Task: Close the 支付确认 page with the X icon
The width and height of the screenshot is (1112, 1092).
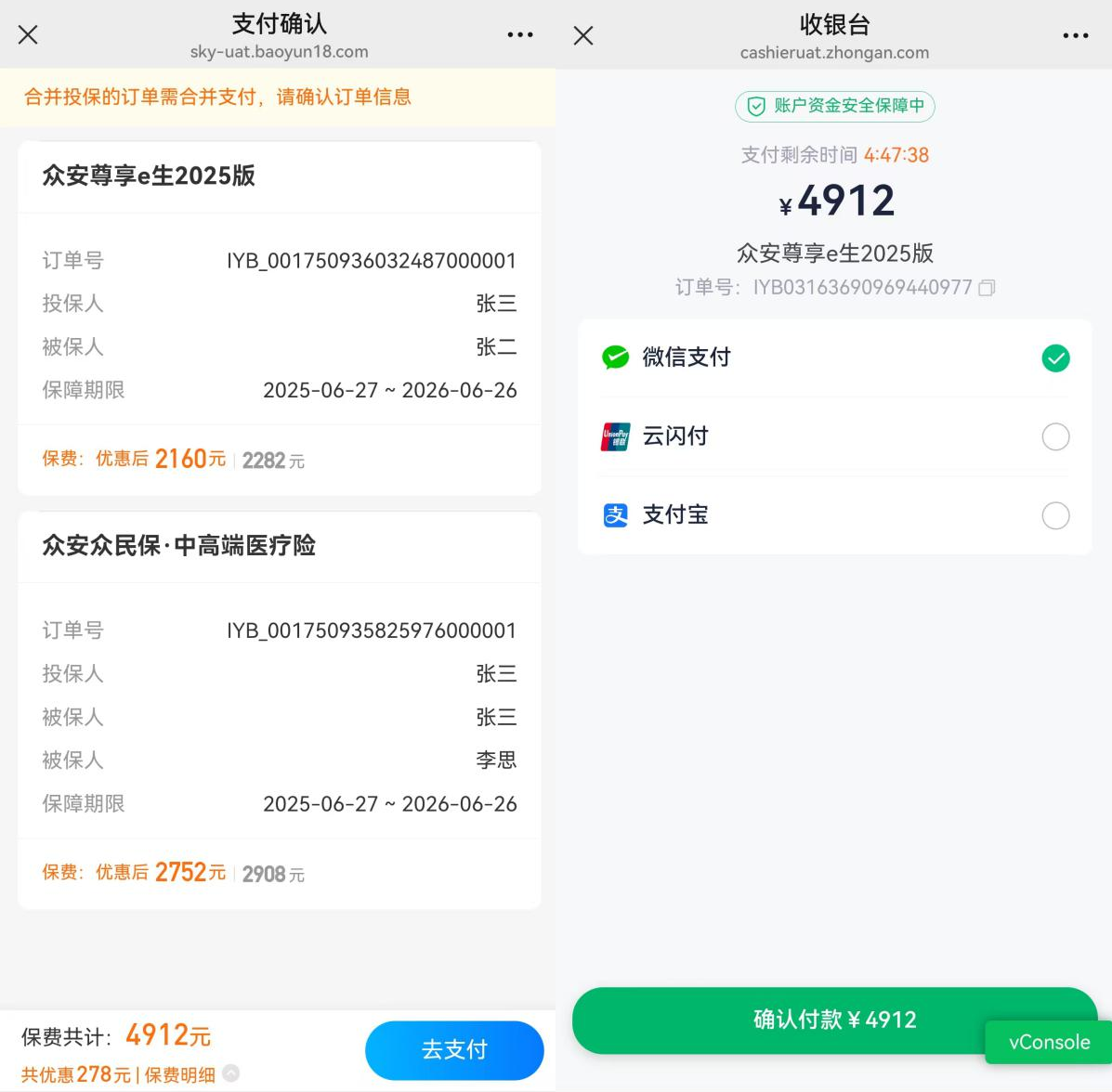Action: click(28, 34)
